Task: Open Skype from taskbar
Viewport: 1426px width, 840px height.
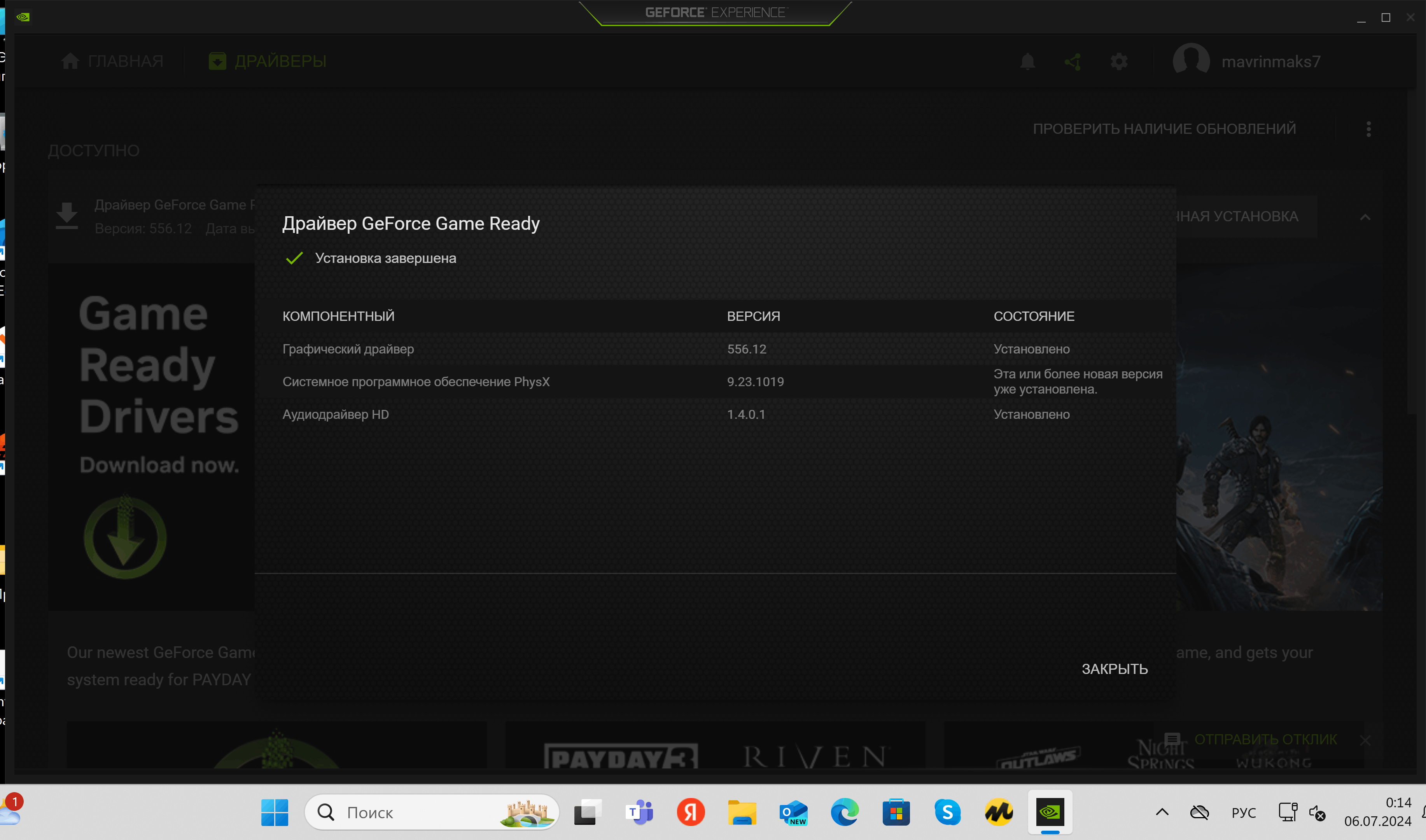Action: click(x=947, y=813)
